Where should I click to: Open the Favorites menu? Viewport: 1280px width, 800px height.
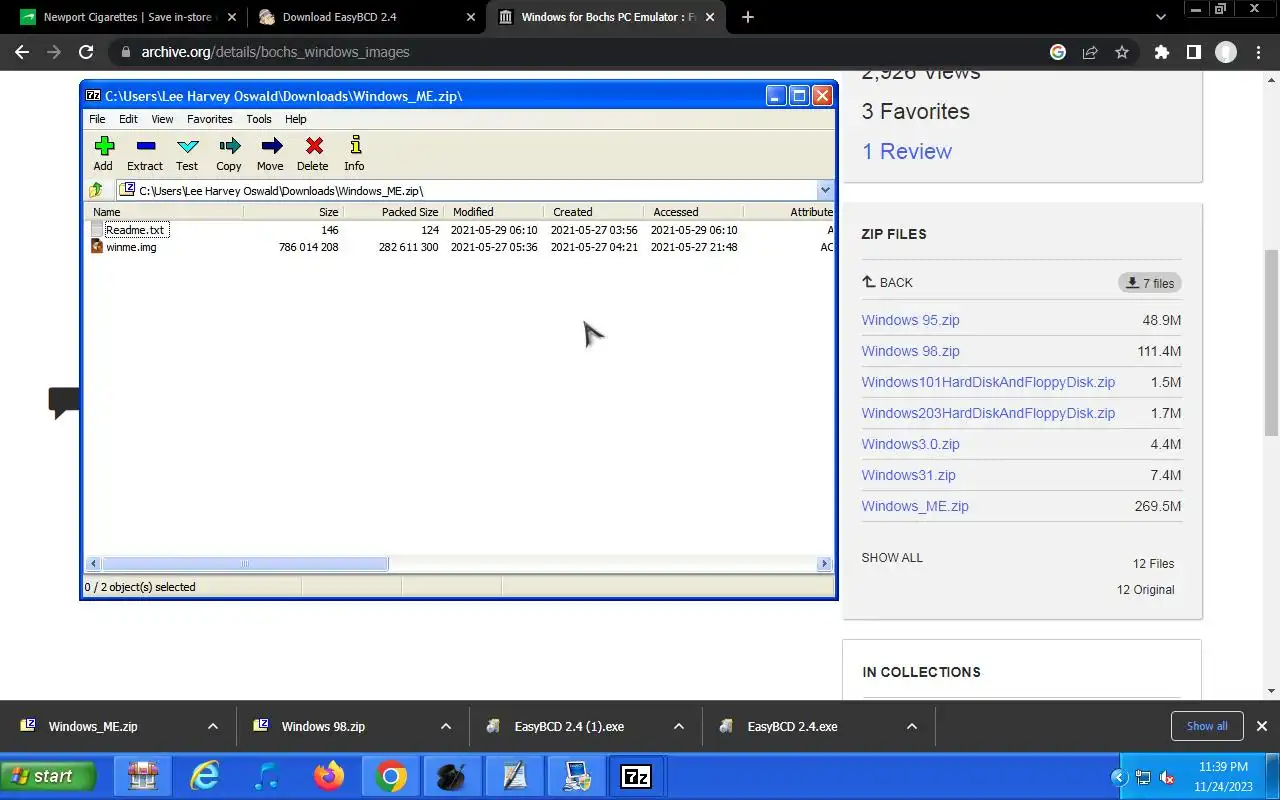tap(210, 119)
